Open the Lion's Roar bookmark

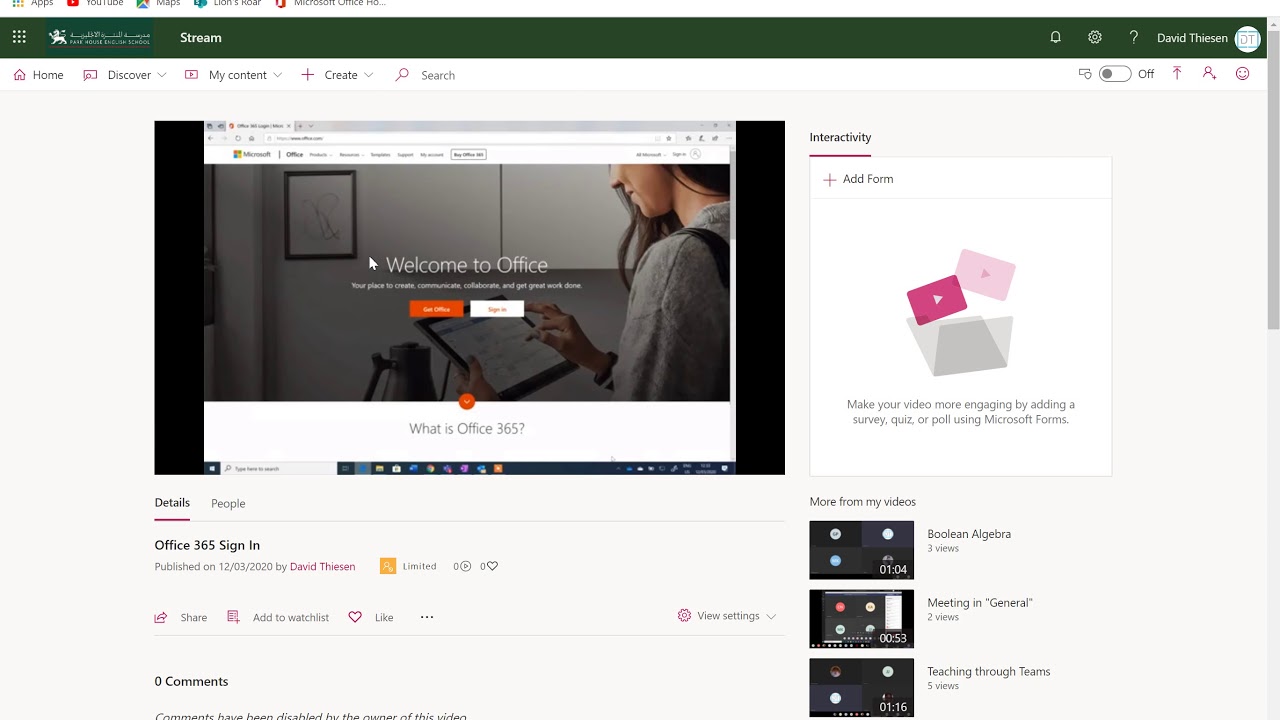coord(228,3)
